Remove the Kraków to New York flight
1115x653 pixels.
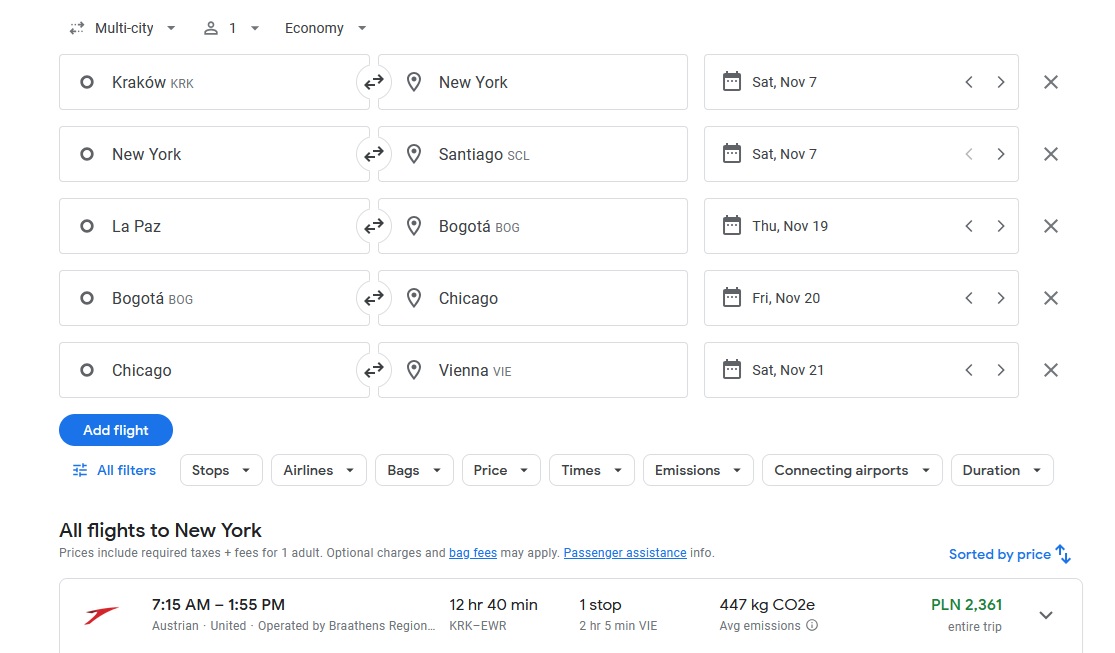(1050, 83)
